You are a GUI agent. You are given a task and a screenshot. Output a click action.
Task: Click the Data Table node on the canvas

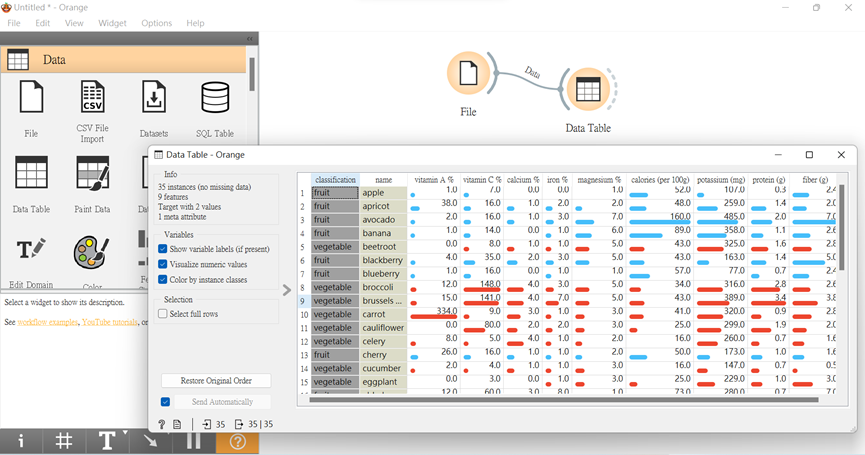(588, 89)
